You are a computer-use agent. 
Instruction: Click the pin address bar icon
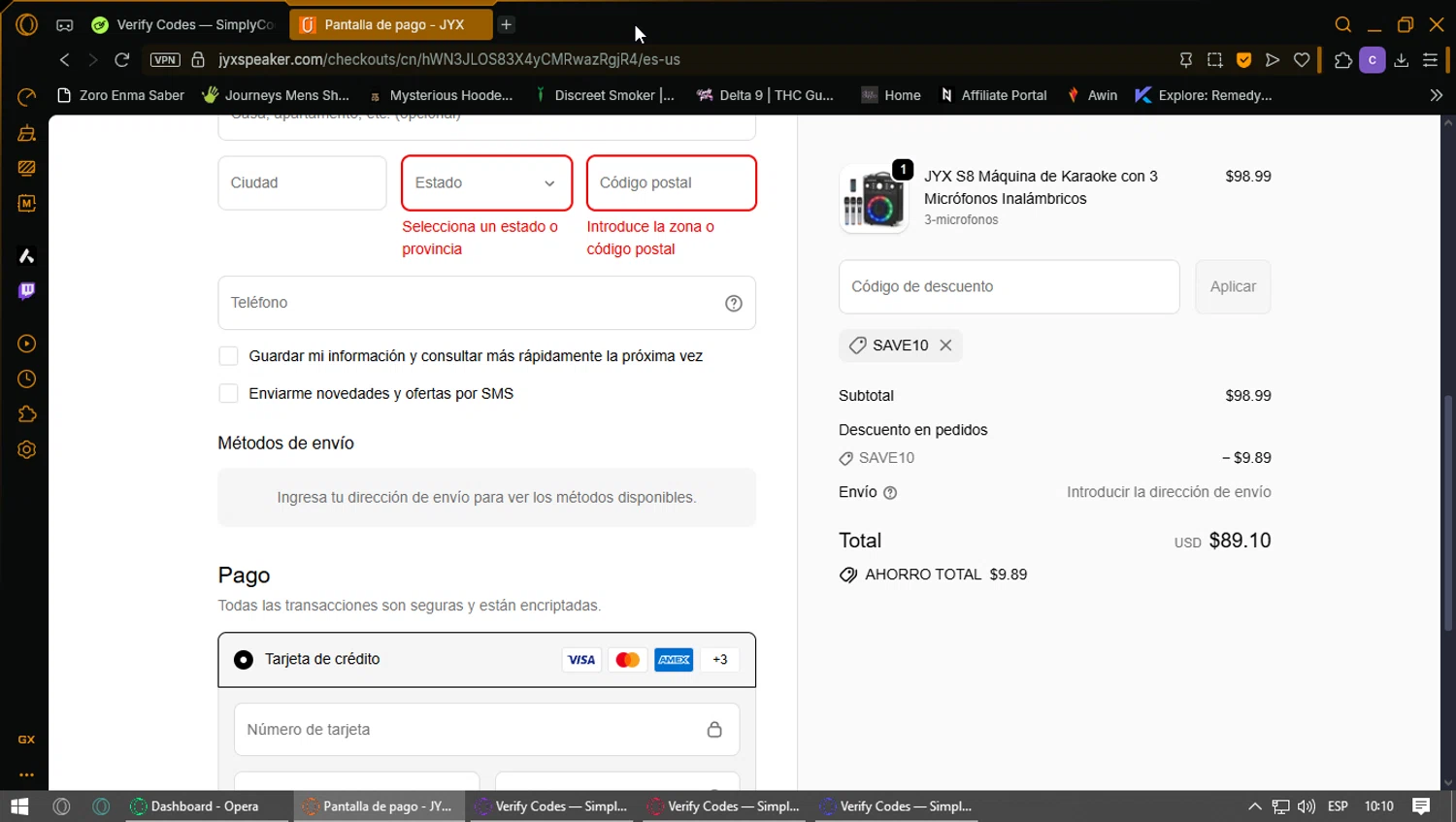click(1185, 60)
